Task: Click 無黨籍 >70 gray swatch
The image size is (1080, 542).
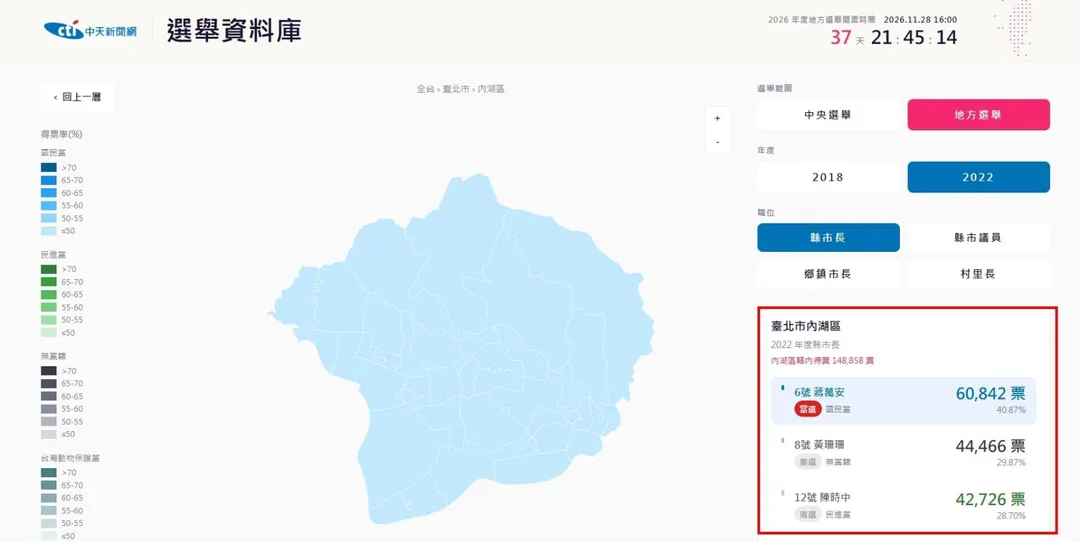Action: (48, 371)
